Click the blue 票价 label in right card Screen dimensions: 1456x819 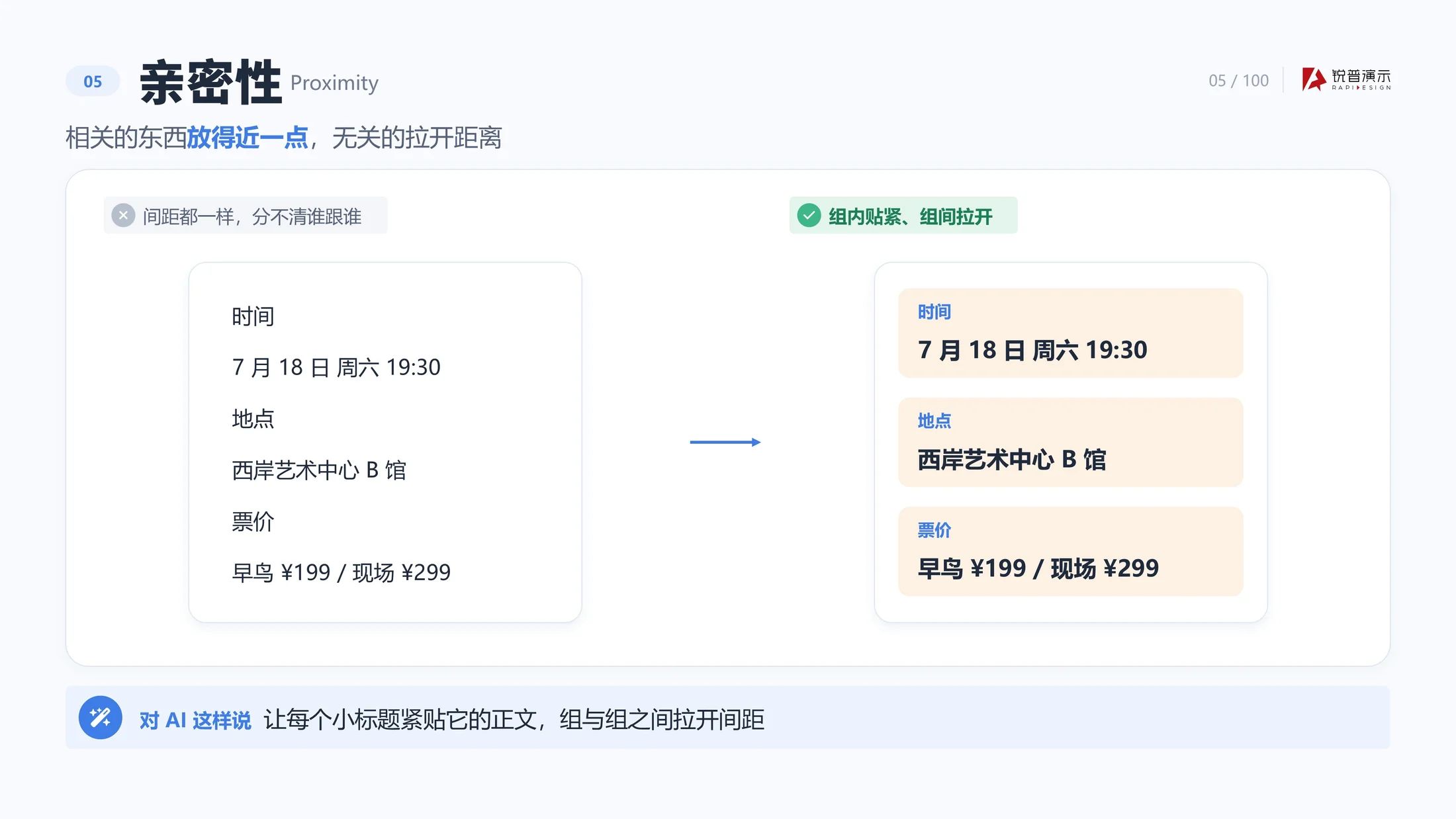click(x=934, y=530)
